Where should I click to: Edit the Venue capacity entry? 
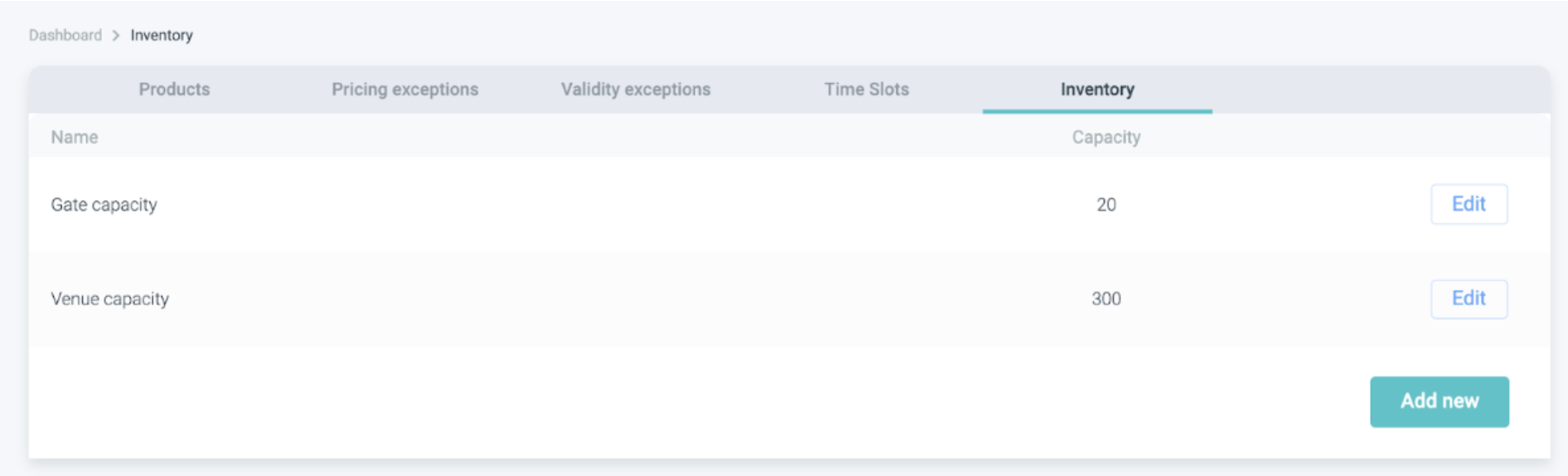(x=1469, y=299)
